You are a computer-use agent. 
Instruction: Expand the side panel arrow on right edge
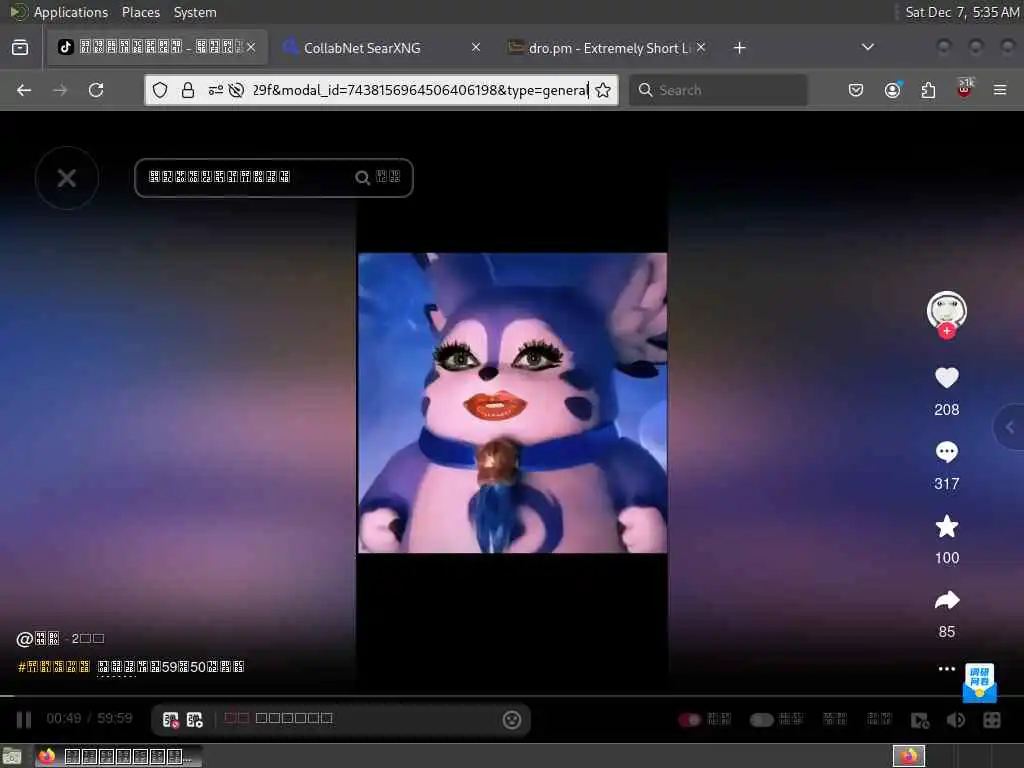1010,427
